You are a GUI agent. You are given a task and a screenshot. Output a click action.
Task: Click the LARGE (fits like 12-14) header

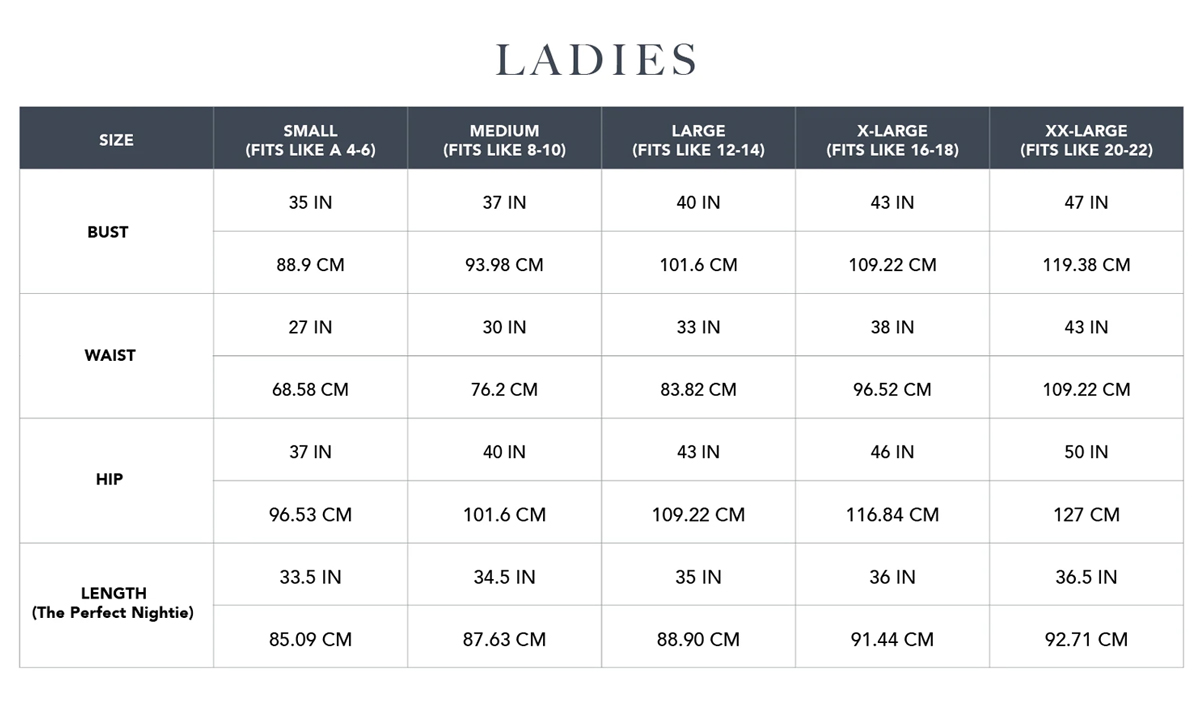(698, 139)
